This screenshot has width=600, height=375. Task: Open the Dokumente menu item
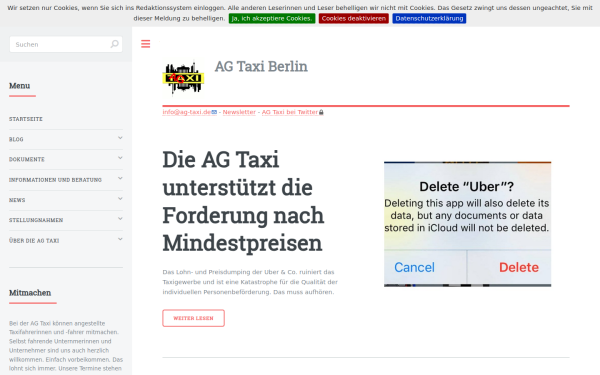[x=27, y=159]
